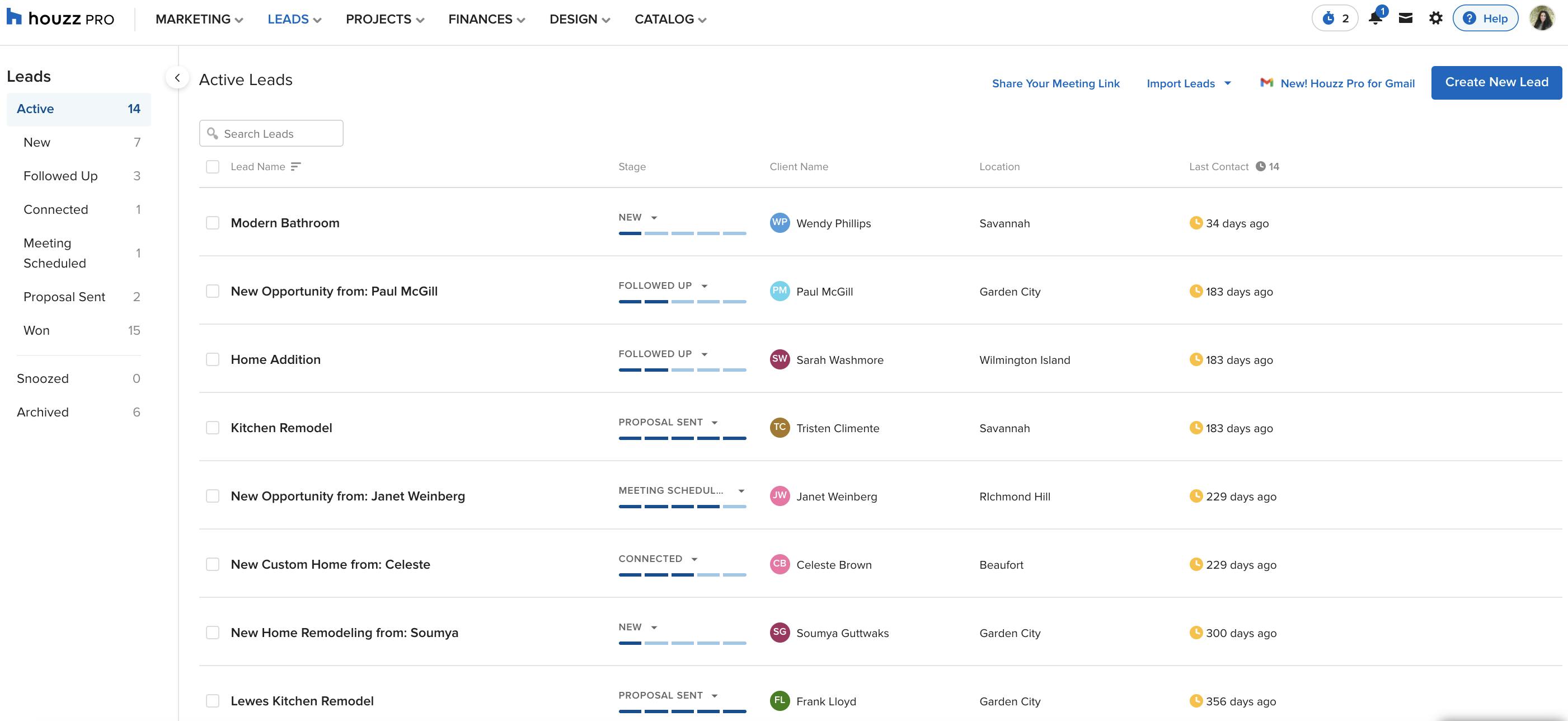Viewport: 1568px width, 721px height.
Task: Click the sort icon beside Lead Name
Action: [297, 166]
